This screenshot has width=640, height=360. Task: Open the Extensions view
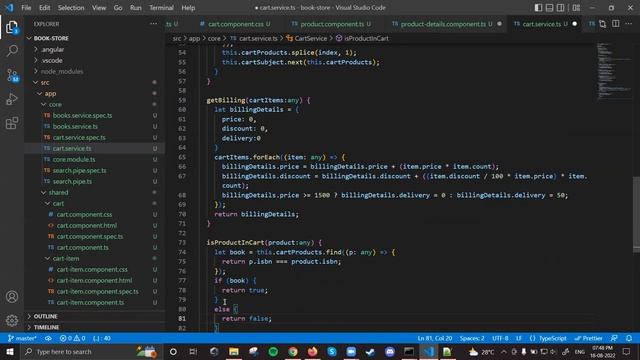coord(12,123)
